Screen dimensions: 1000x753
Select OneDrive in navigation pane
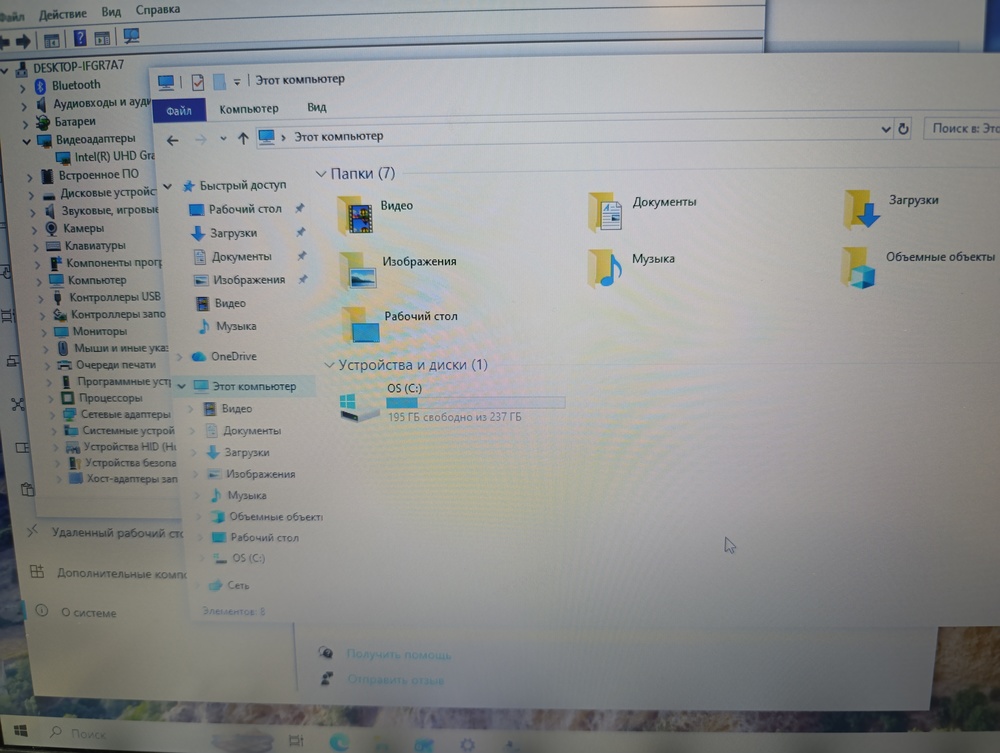[233, 357]
